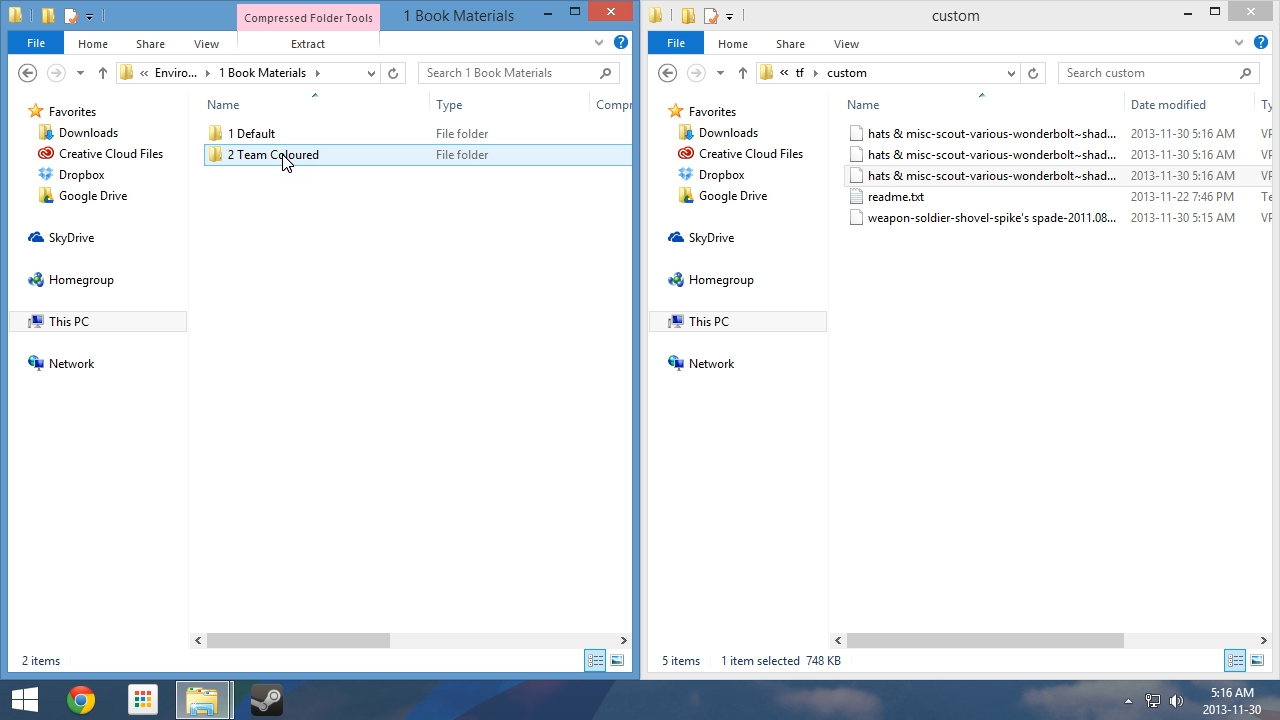Switch custom window to large icons view
The width and height of the screenshot is (1280, 720).
(x=1257, y=660)
